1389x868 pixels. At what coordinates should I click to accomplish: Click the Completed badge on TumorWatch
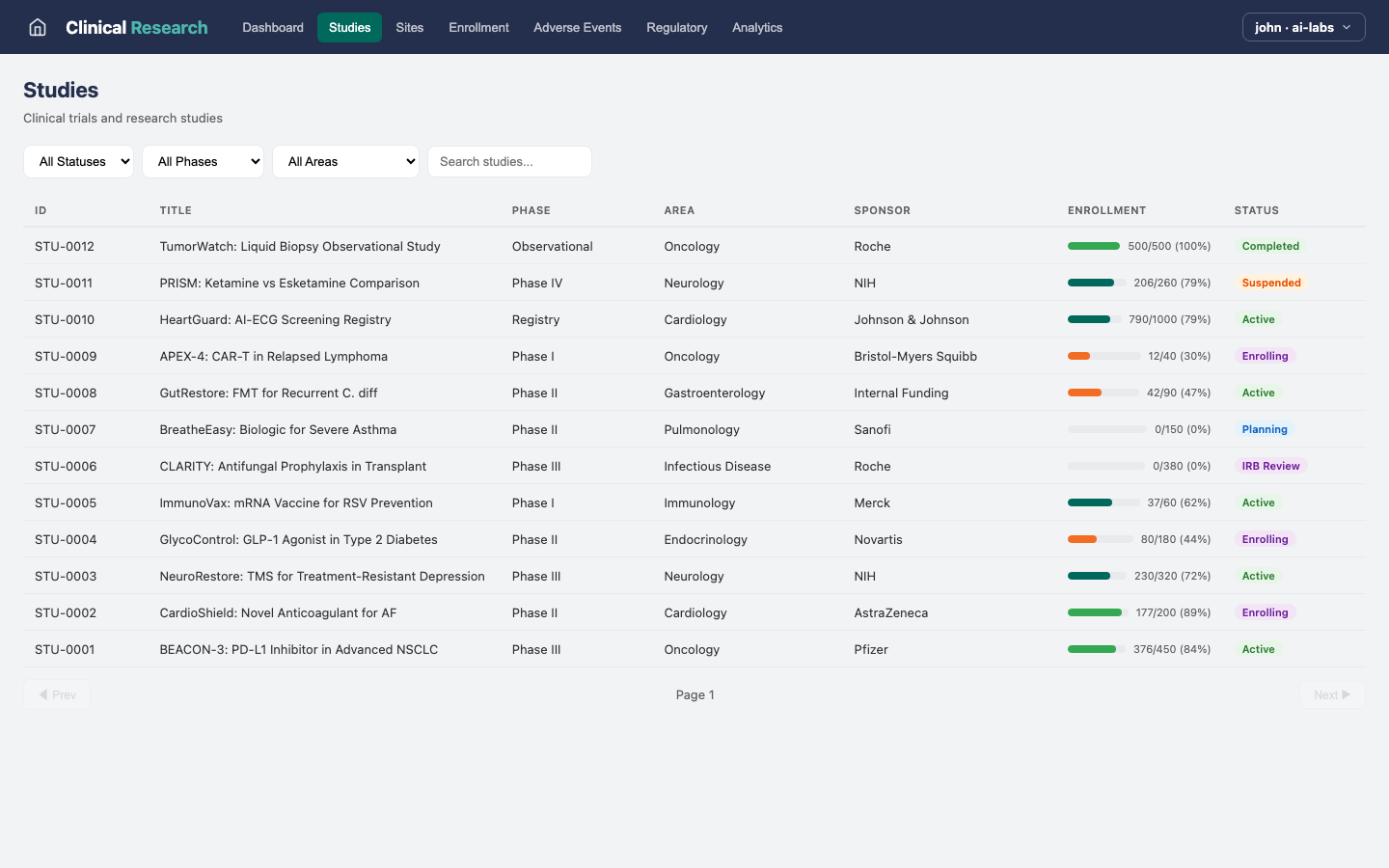[x=1269, y=247]
